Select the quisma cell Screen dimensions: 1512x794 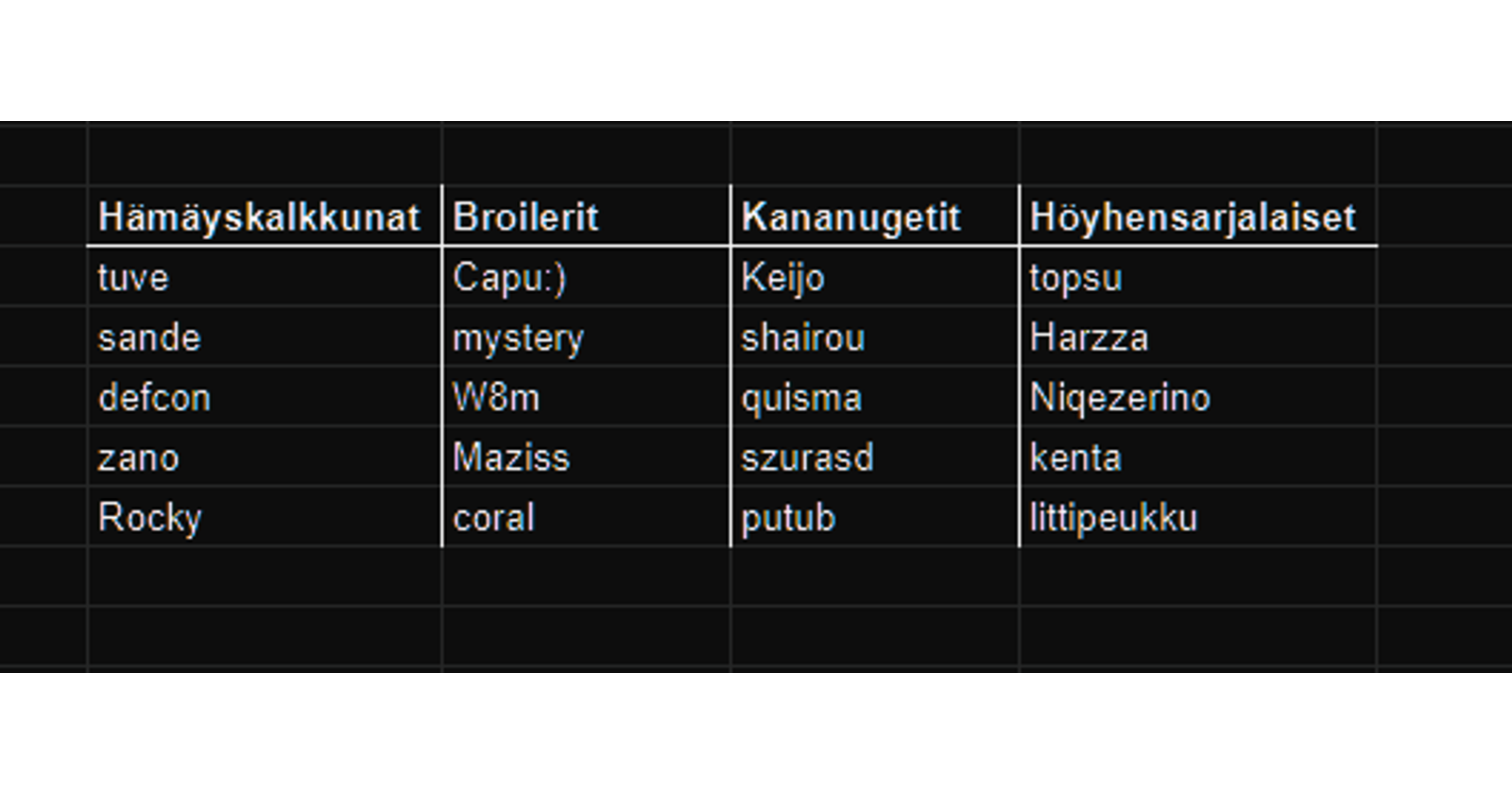coord(801,398)
